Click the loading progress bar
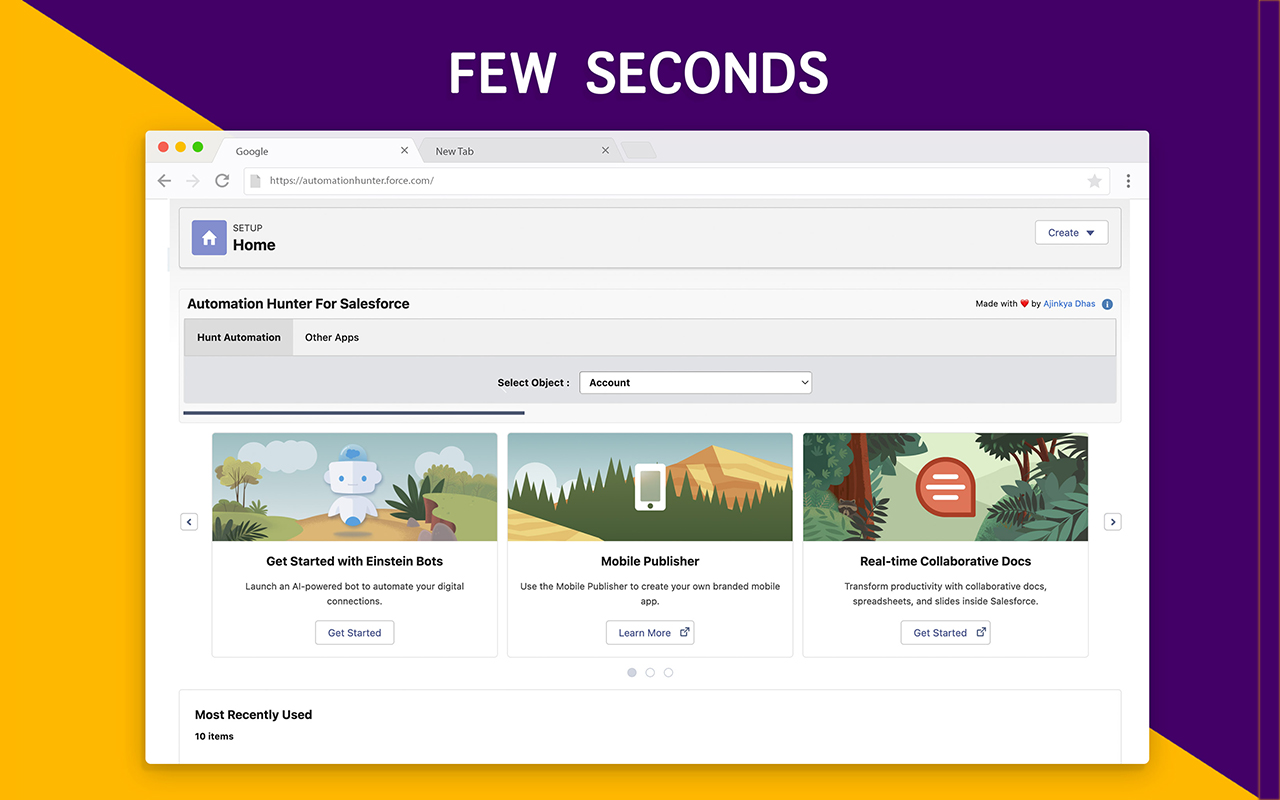The height and width of the screenshot is (800, 1280). coord(354,412)
